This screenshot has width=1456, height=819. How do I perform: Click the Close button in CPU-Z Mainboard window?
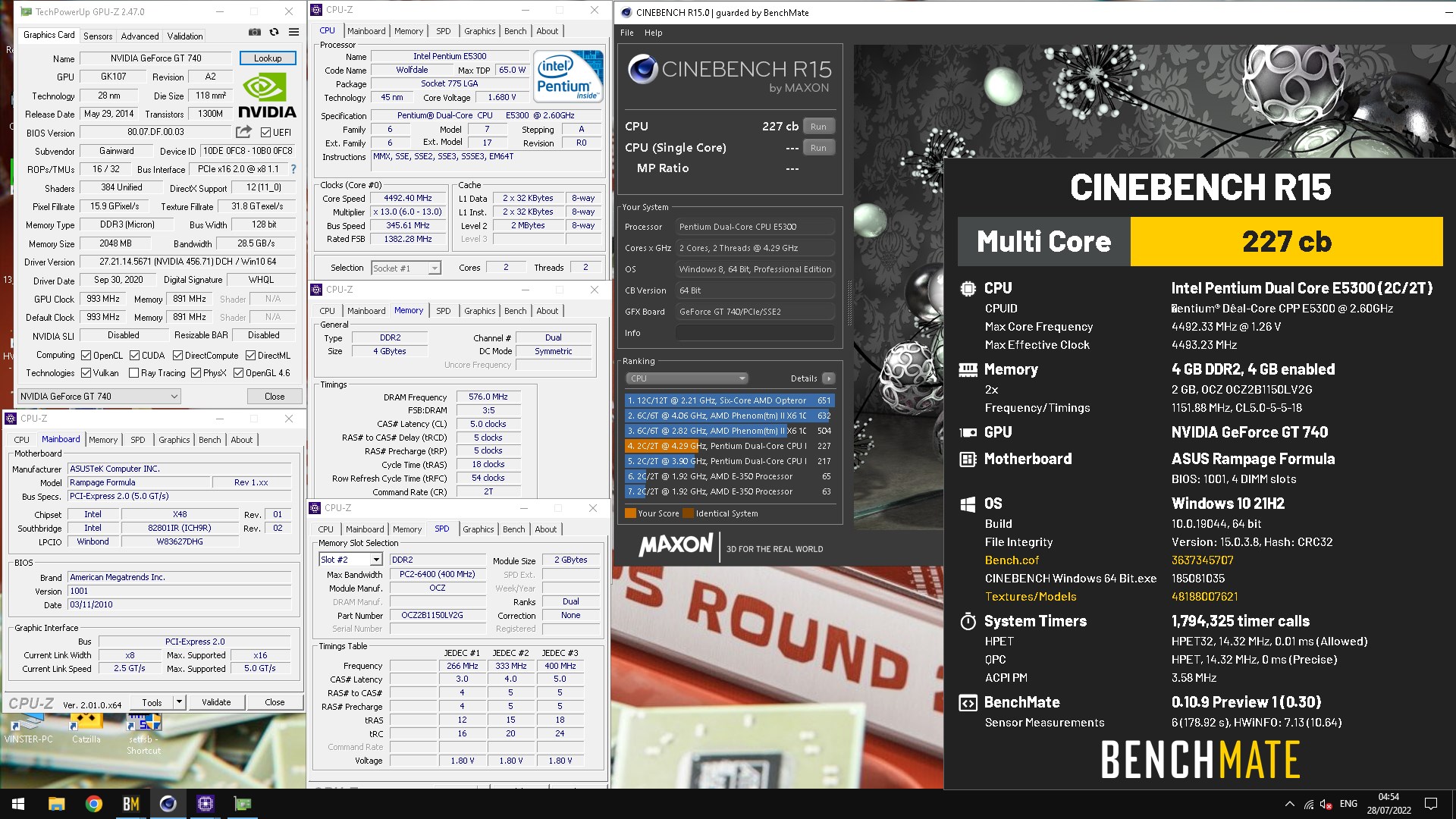tap(275, 702)
